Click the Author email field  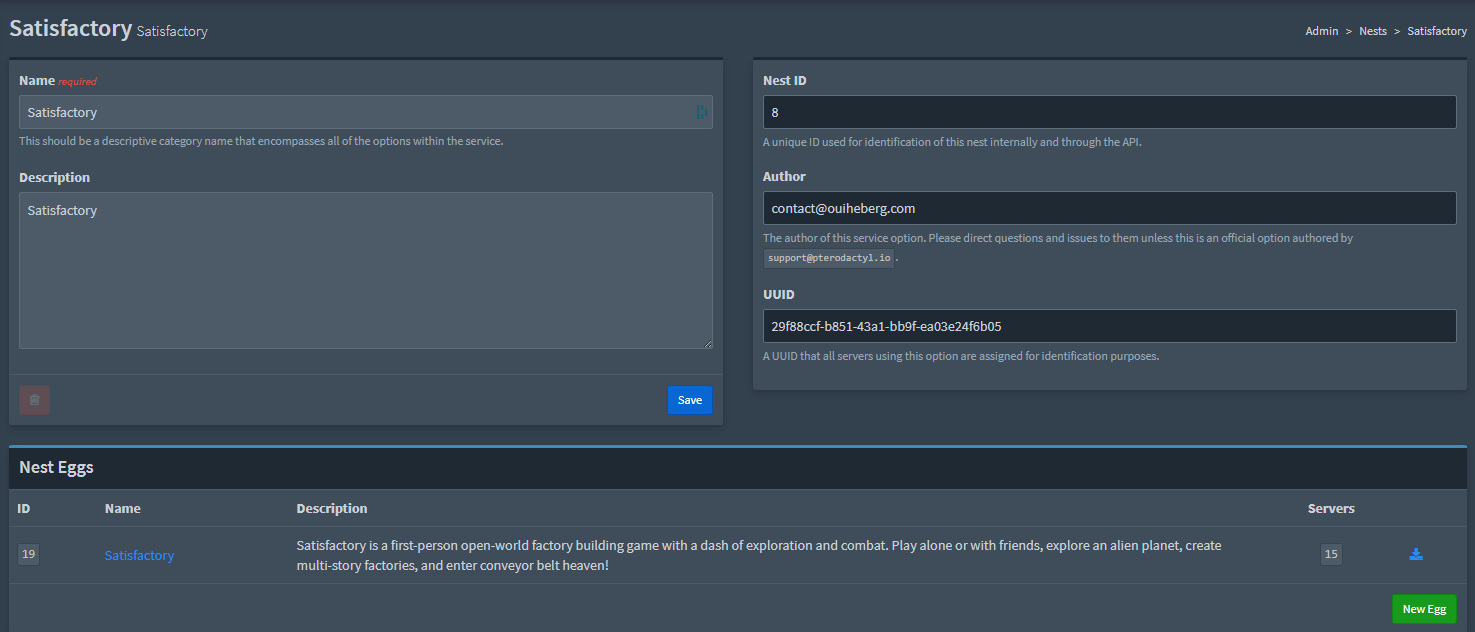pyautogui.click(x=1109, y=208)
